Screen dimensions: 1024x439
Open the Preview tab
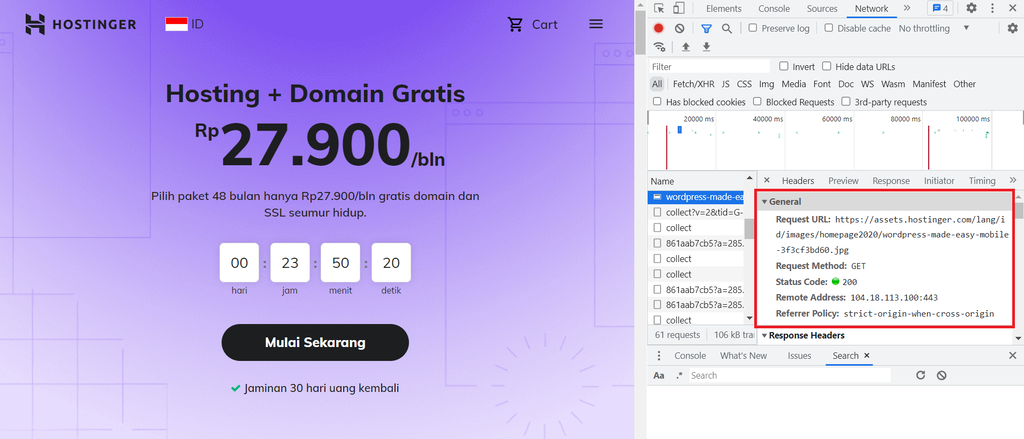[843, 180]
